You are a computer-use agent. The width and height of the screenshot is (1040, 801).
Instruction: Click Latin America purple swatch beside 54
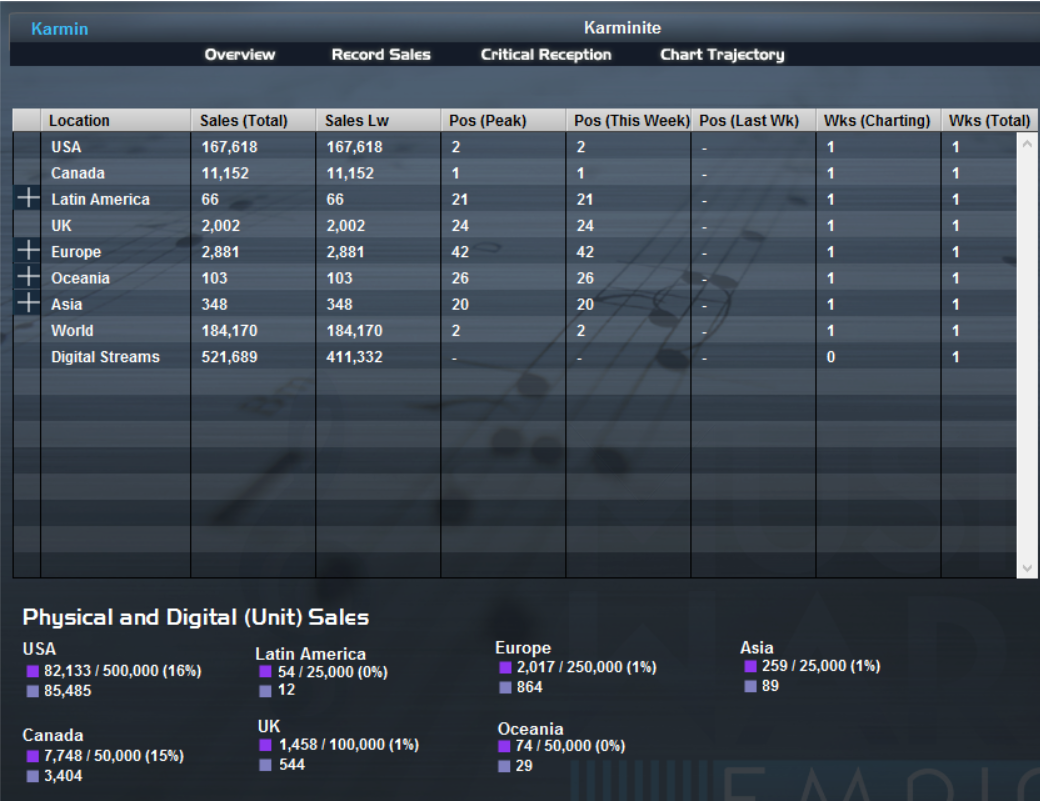pyautogui.click(x=265, y=672)
